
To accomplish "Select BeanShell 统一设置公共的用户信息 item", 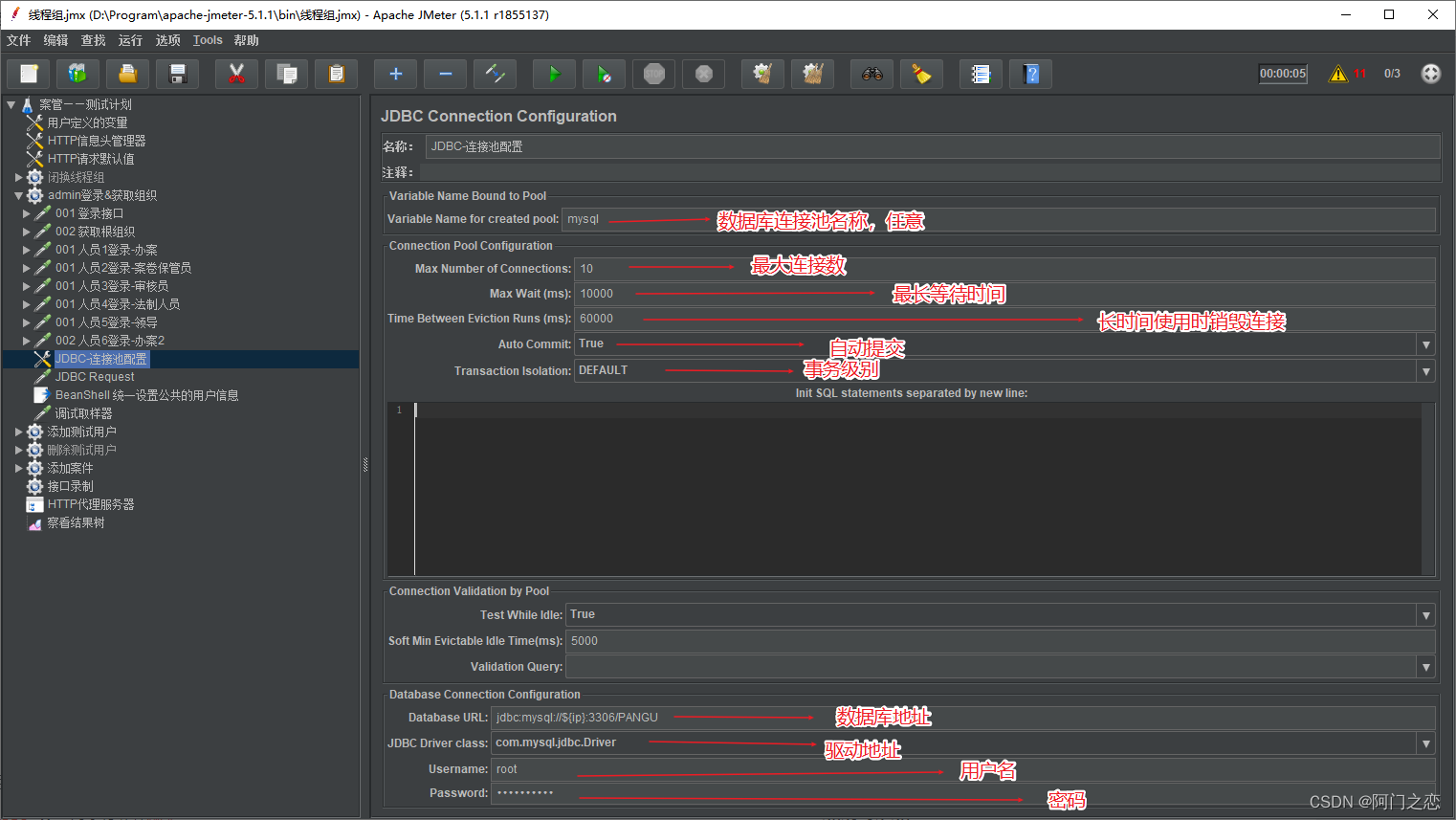I will (x=146, y=395).
